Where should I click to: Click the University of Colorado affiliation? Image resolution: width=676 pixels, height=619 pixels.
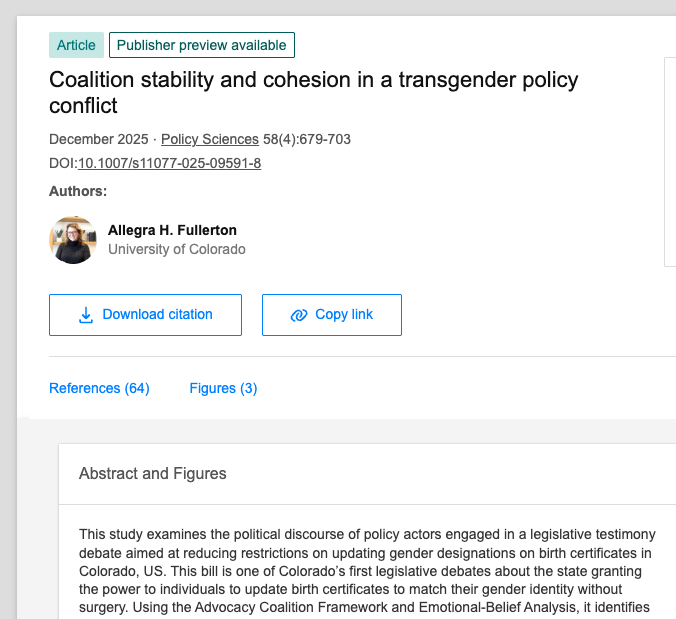(x=176, y=249)
